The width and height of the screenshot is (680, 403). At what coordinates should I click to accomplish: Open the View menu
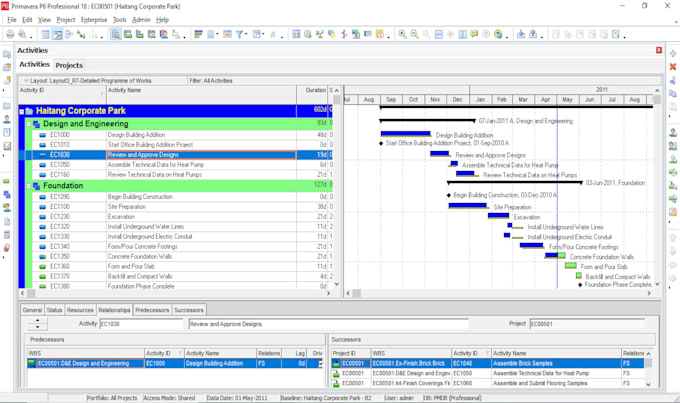(x=44, y=20)
